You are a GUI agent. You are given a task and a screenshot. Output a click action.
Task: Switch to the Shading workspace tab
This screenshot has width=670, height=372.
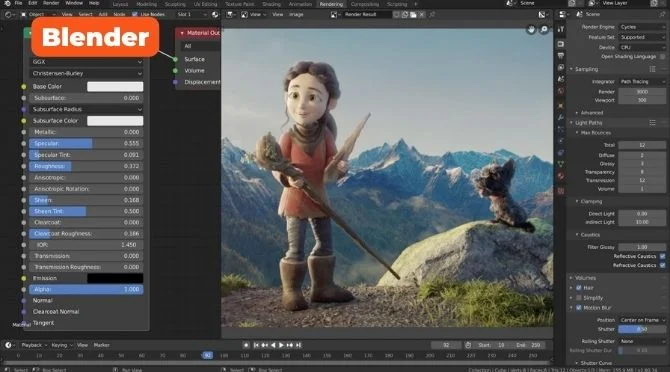272,4
